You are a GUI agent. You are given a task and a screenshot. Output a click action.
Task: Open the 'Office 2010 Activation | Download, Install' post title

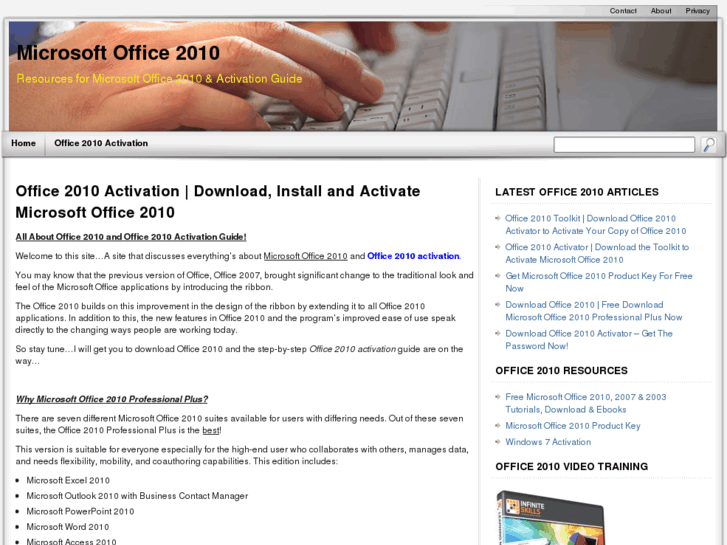pos(218,202)
